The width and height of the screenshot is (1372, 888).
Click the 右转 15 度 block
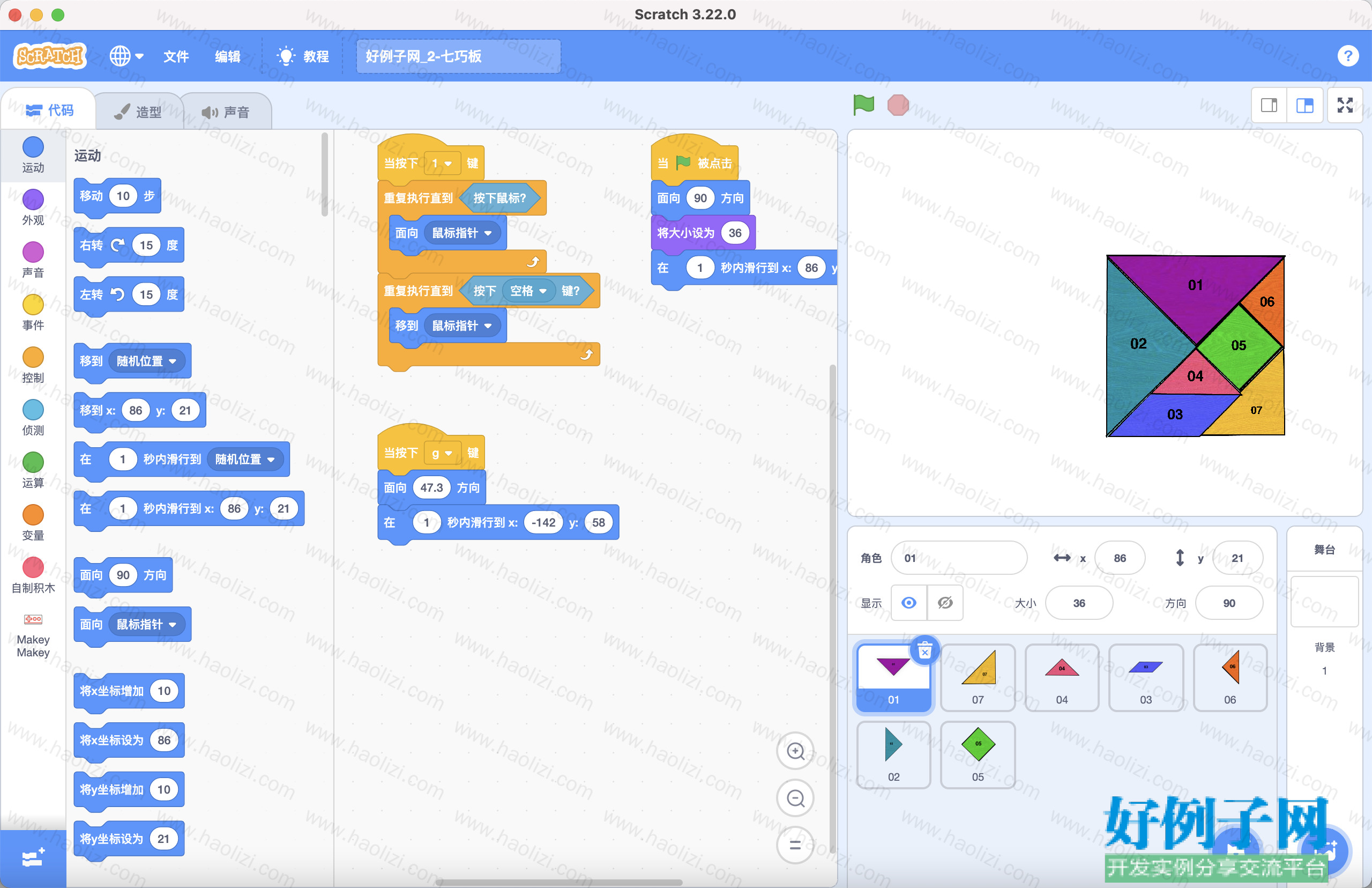tap(129, 246)
